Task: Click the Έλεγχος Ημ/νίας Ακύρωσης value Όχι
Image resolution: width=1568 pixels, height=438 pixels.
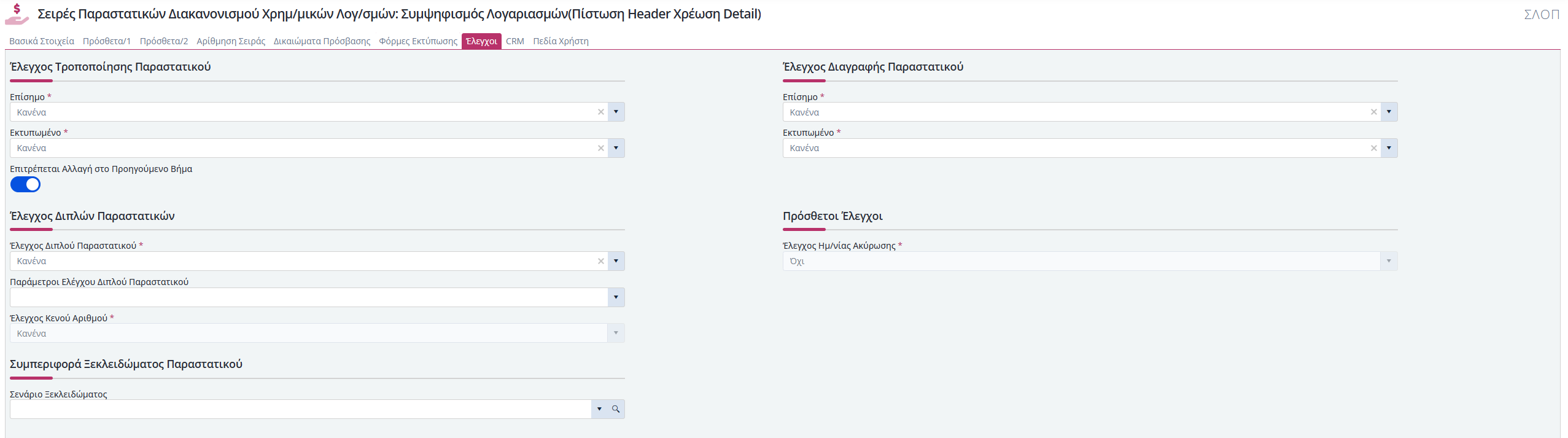Action: [797, 261]
